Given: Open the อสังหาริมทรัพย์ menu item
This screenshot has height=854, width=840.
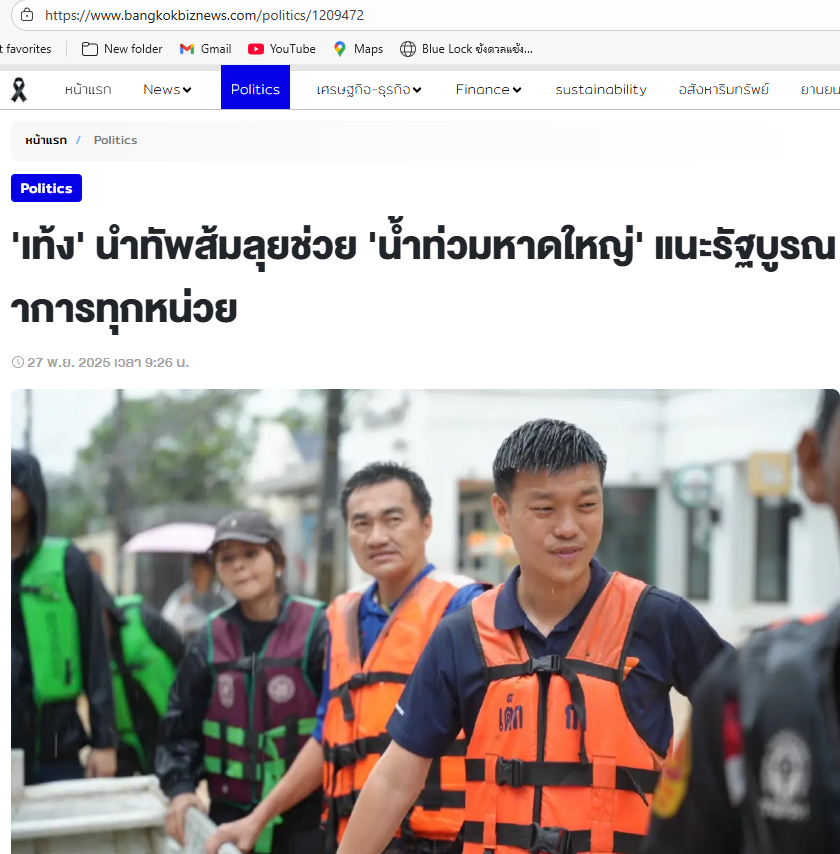Looking at the screenshot, I should click(x=723, y=89).
